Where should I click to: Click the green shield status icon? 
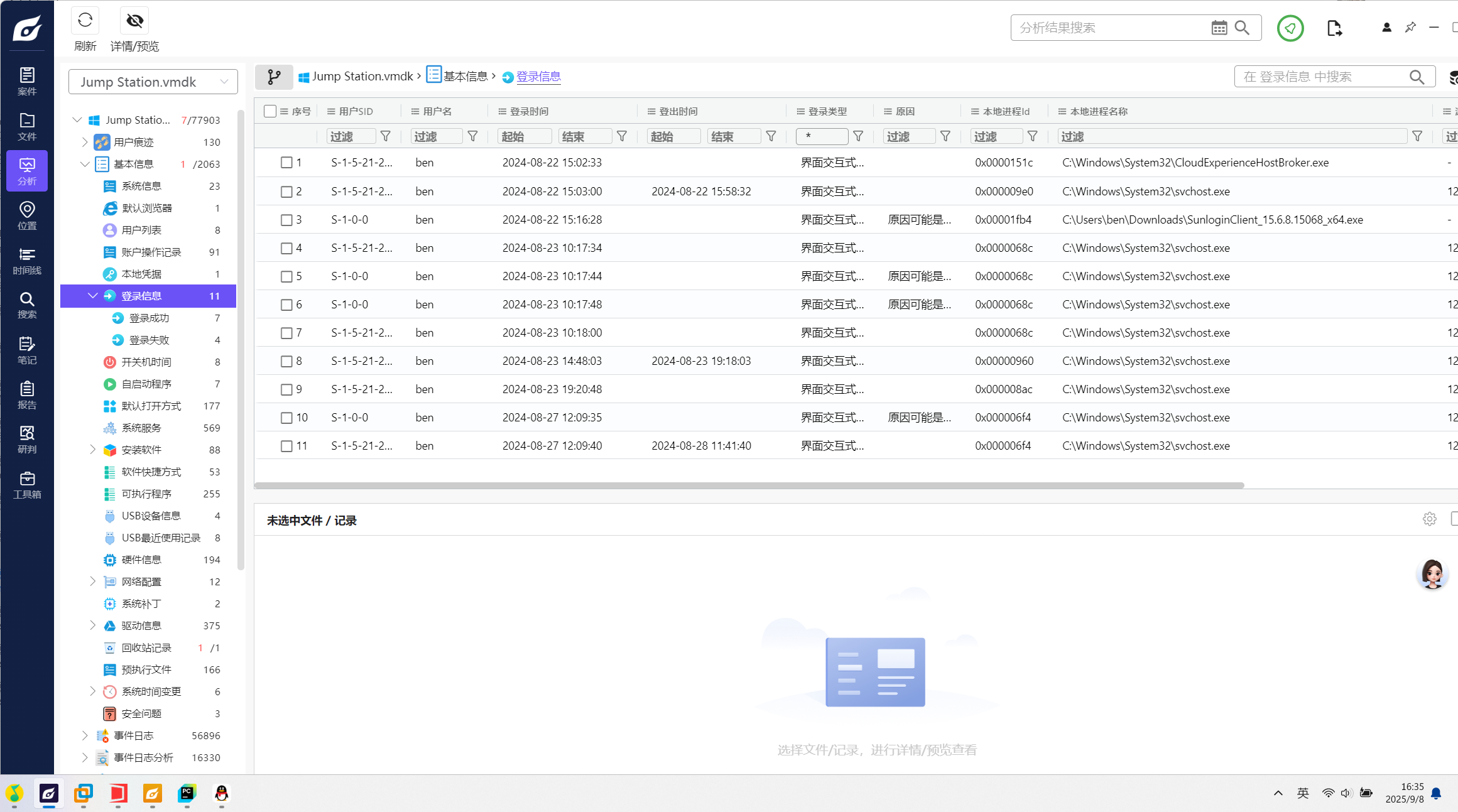coord(1290,28)
